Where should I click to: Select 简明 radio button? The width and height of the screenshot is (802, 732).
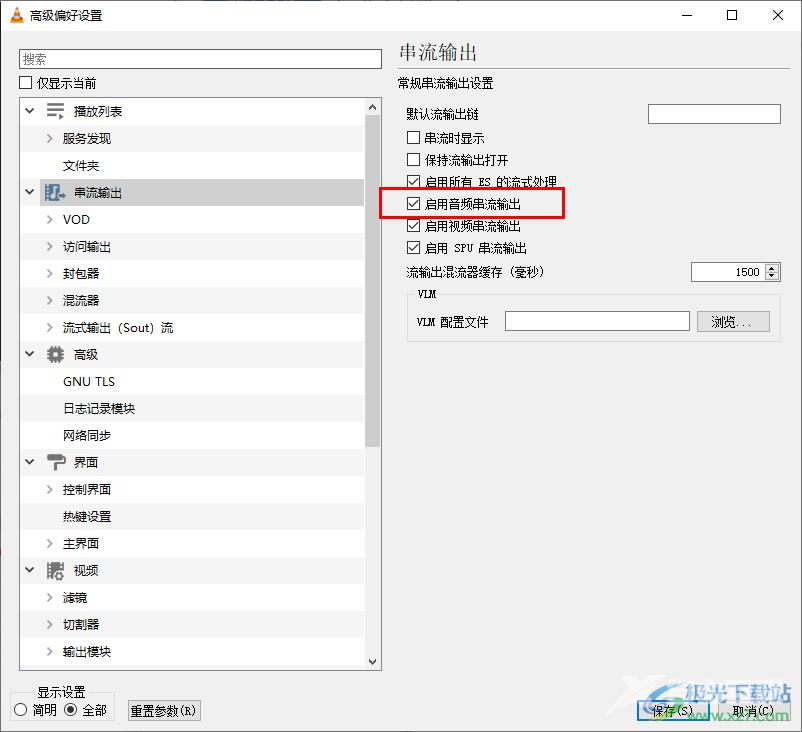[20, 709]
